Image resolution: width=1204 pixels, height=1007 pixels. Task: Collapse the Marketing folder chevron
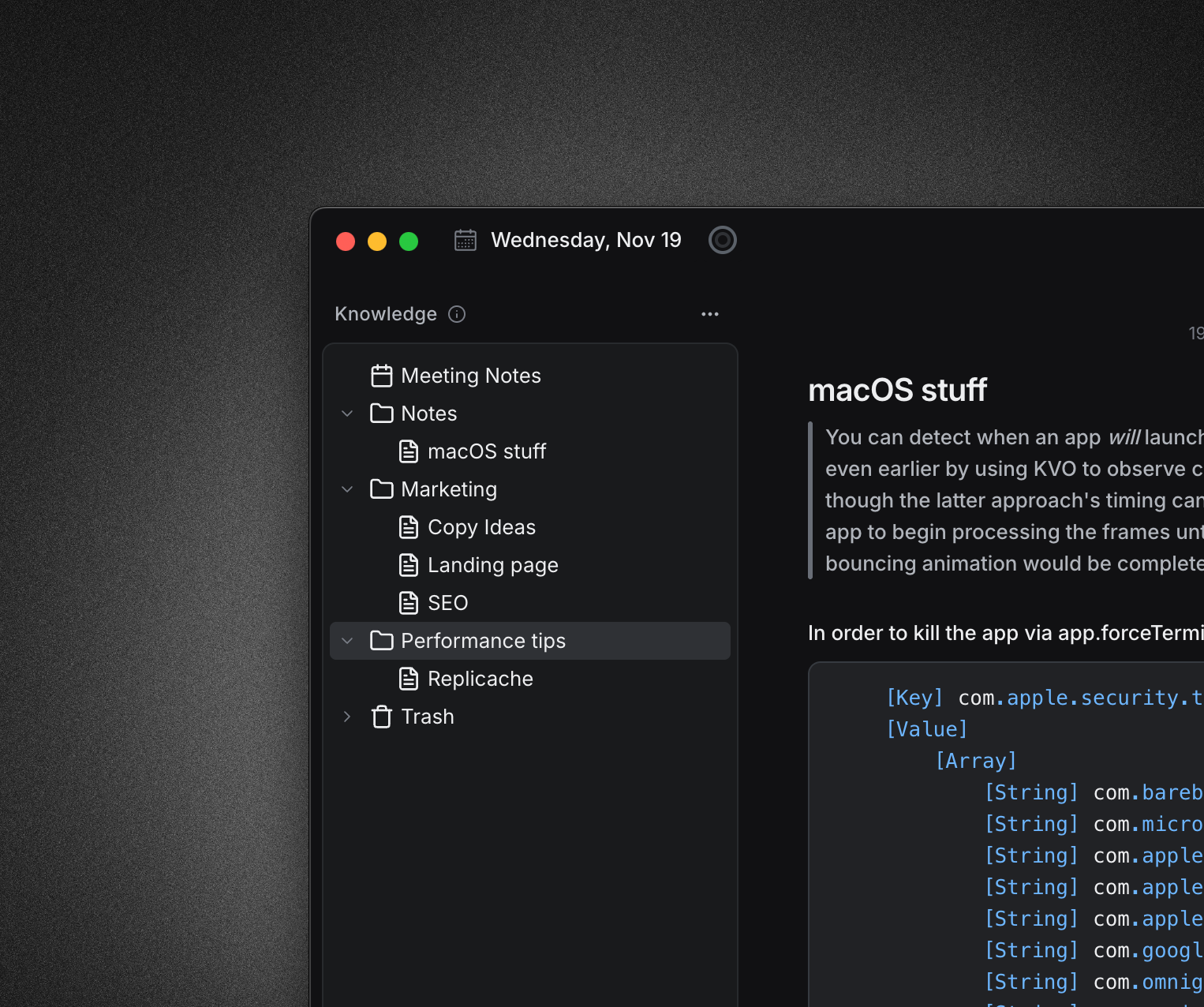point(347,489)
